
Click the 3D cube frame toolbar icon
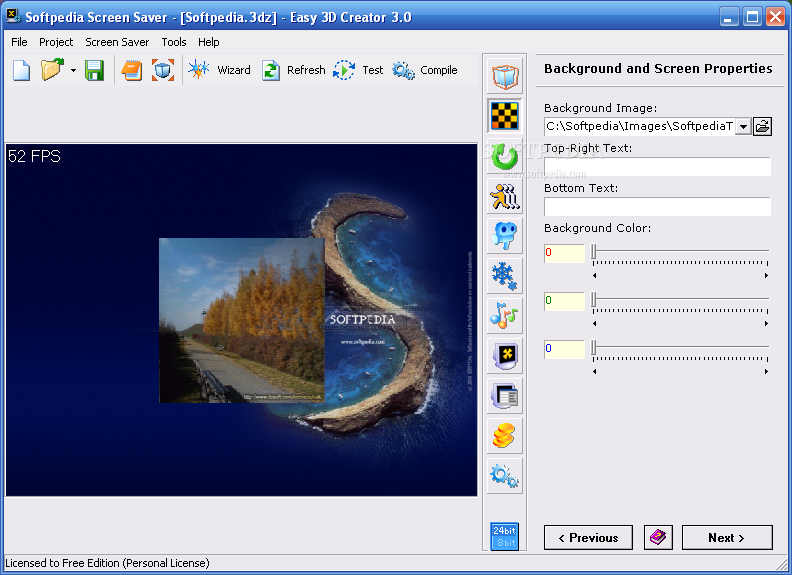click(163, 70)
